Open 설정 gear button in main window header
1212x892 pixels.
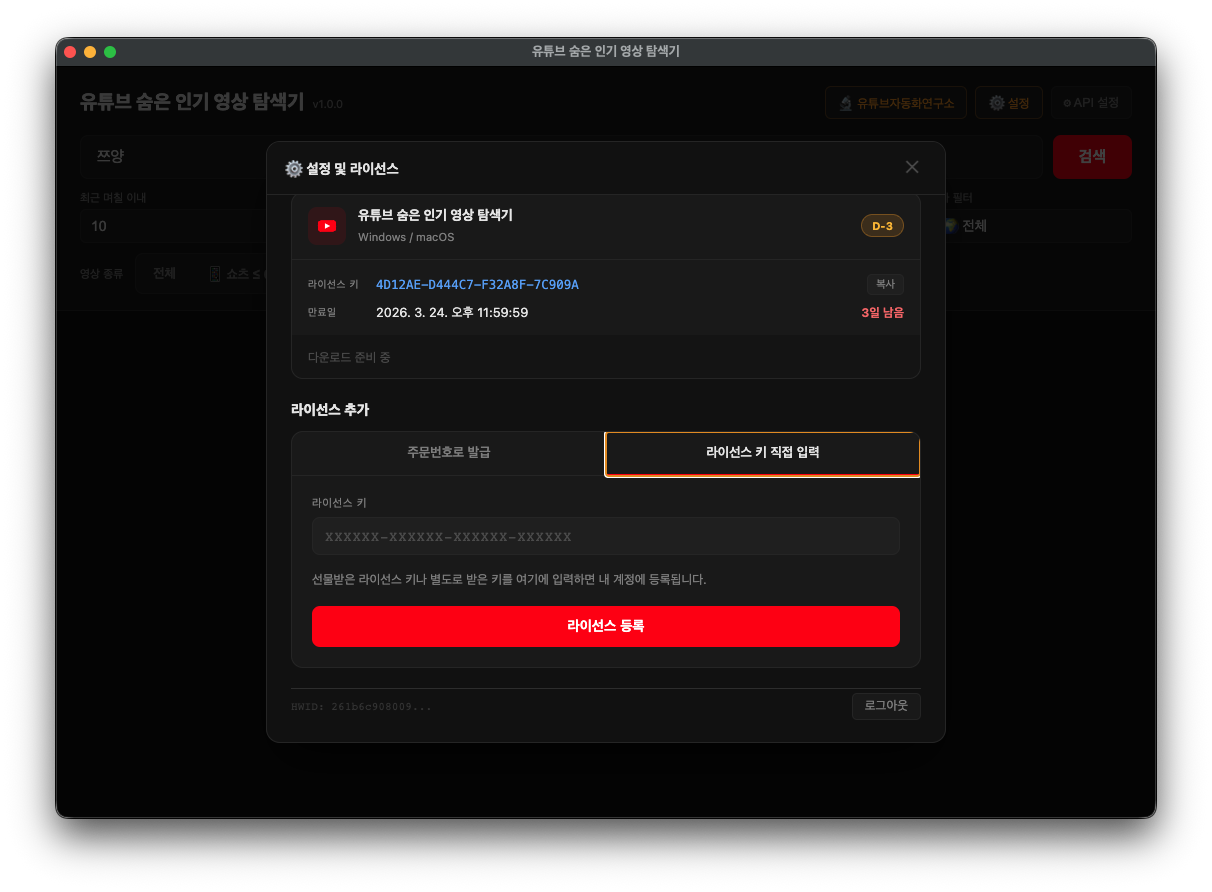(x=1009, y=103)
